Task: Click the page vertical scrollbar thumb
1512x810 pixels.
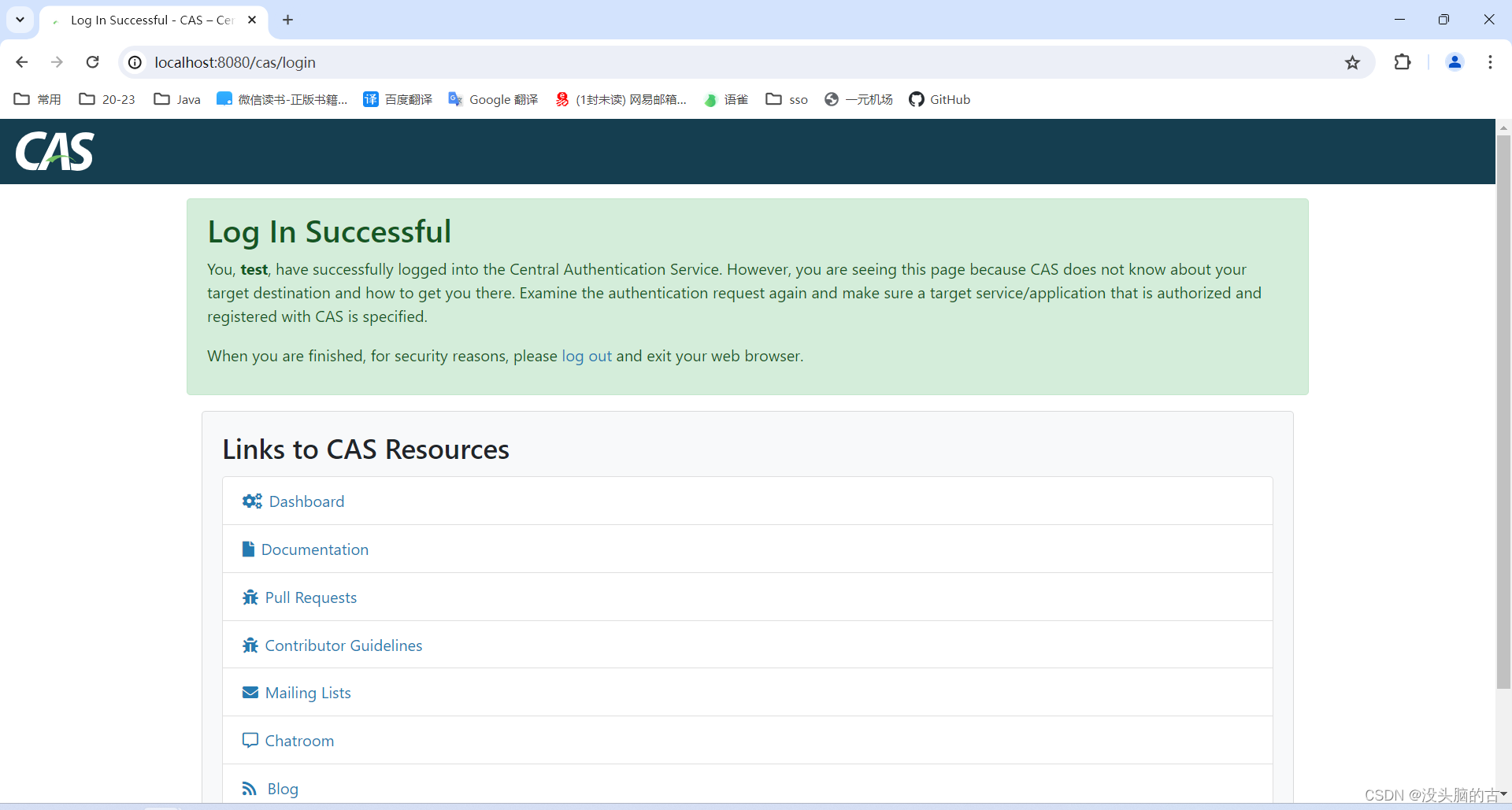Action: (x=1503, y=412)
